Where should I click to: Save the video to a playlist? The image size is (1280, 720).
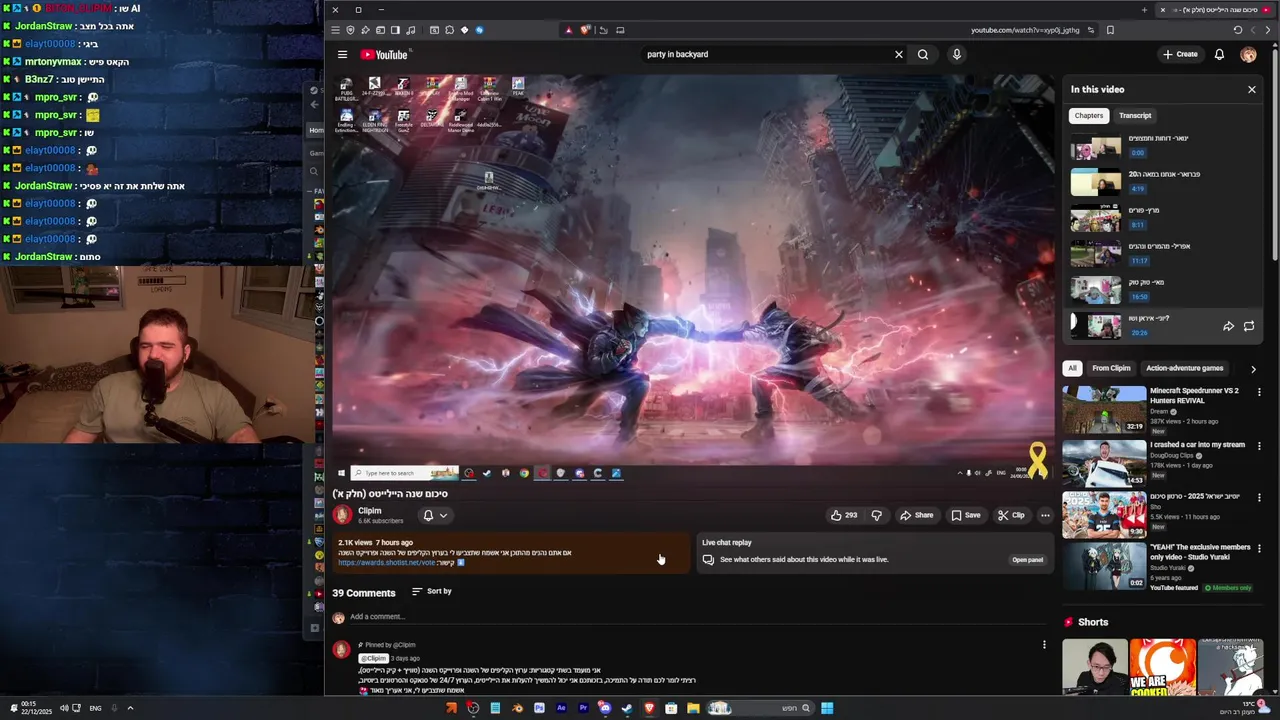pyautogui.click(x=965, y=515)
